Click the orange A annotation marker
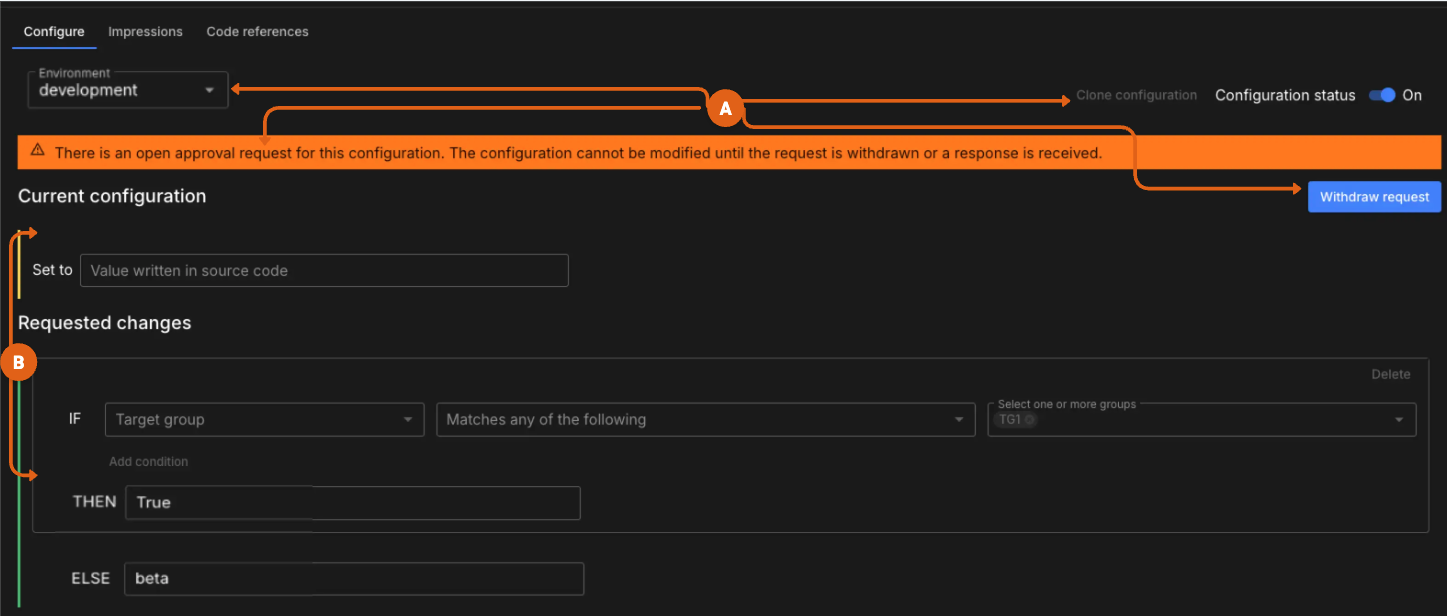 pyautogui.click(x=726, y=108)
